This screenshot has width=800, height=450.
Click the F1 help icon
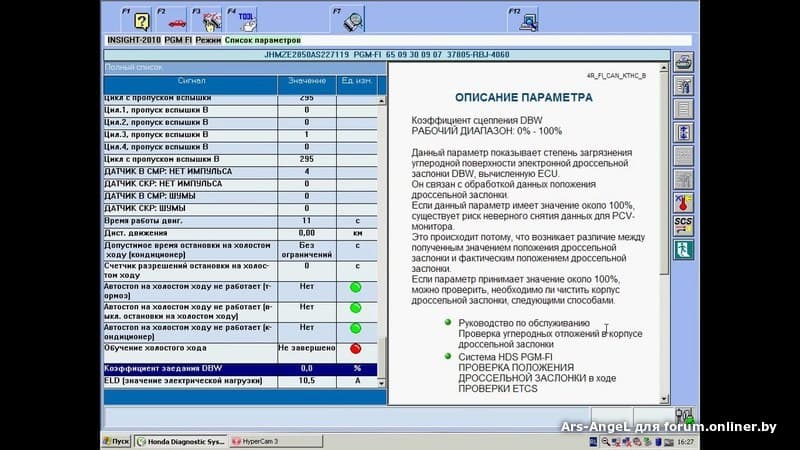click(142, 20)
